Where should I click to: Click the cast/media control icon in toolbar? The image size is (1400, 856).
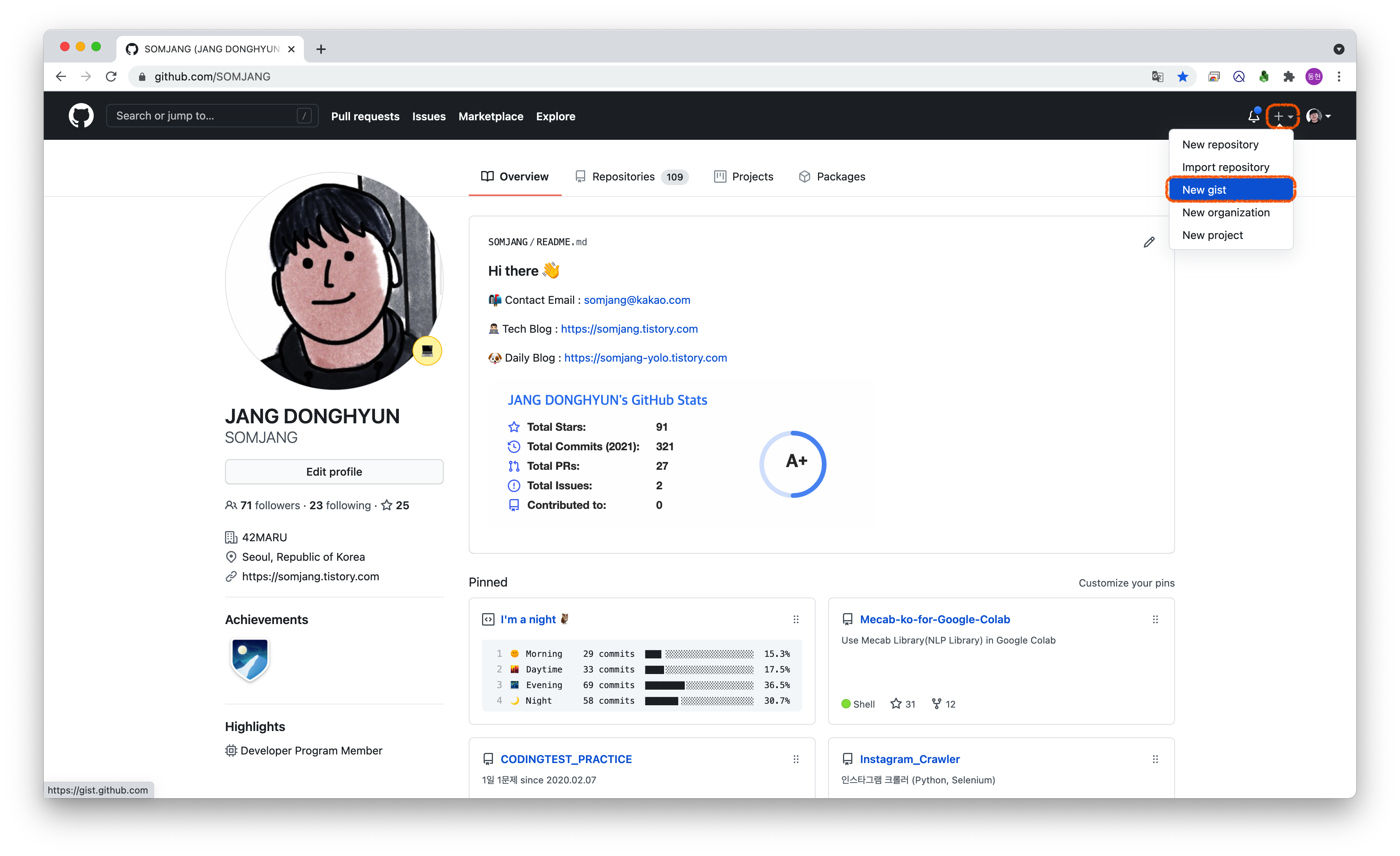pyautogui.click(x=1214, y=77)
